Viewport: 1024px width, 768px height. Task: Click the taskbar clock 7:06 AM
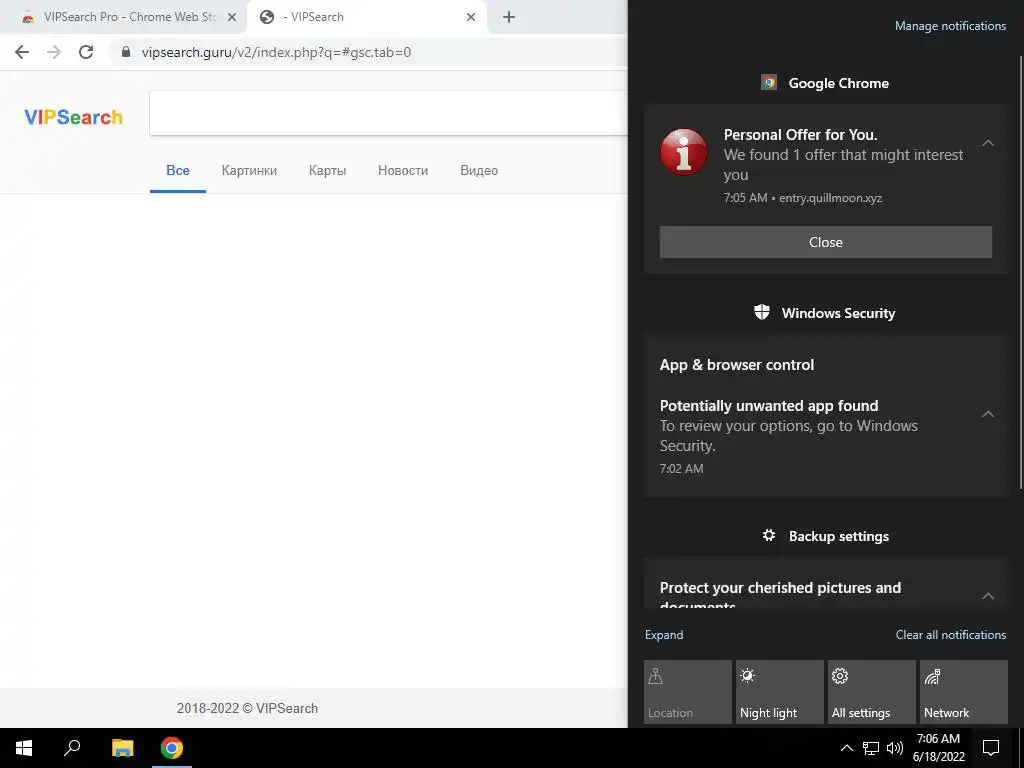click(x=938, y=748)
